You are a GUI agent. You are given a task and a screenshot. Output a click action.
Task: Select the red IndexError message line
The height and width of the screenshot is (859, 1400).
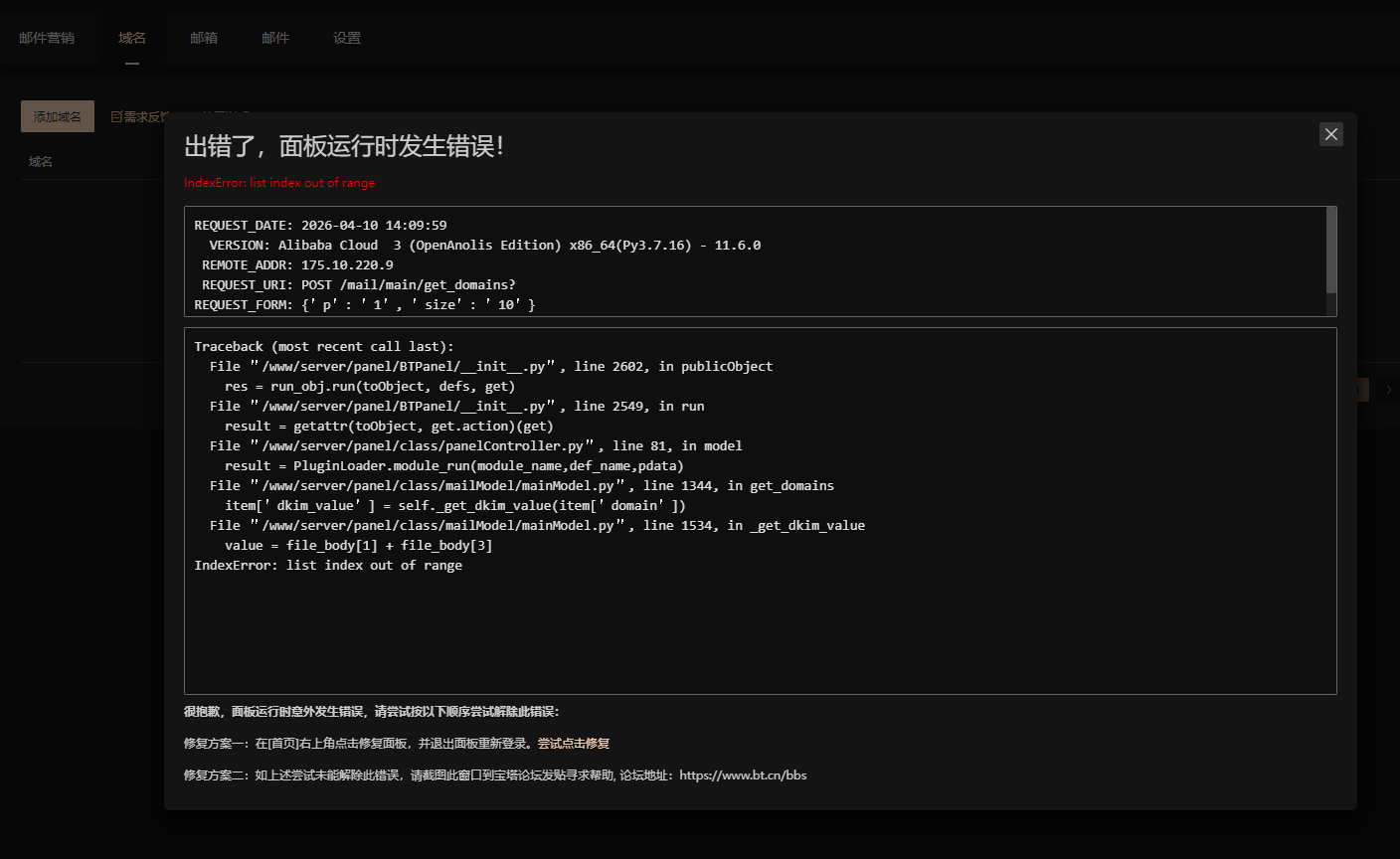tap(278, 182)
